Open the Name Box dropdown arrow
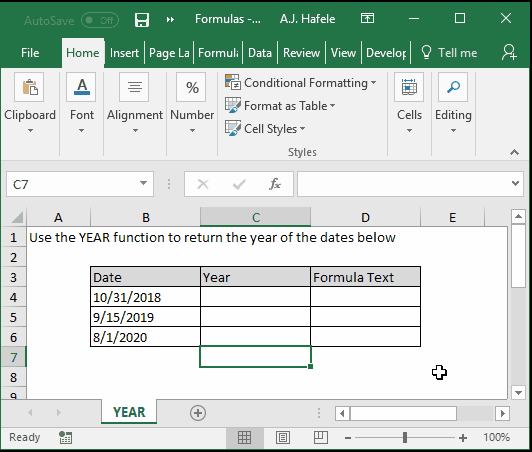 click(144, 184)
